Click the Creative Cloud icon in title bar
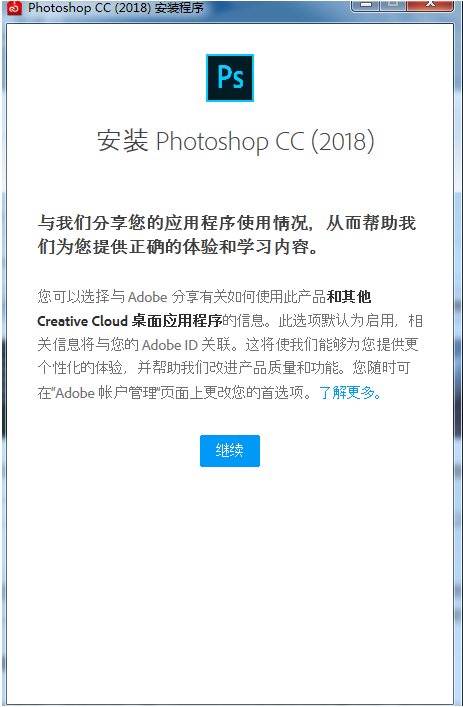463x707 pixels. pos(14,7)
